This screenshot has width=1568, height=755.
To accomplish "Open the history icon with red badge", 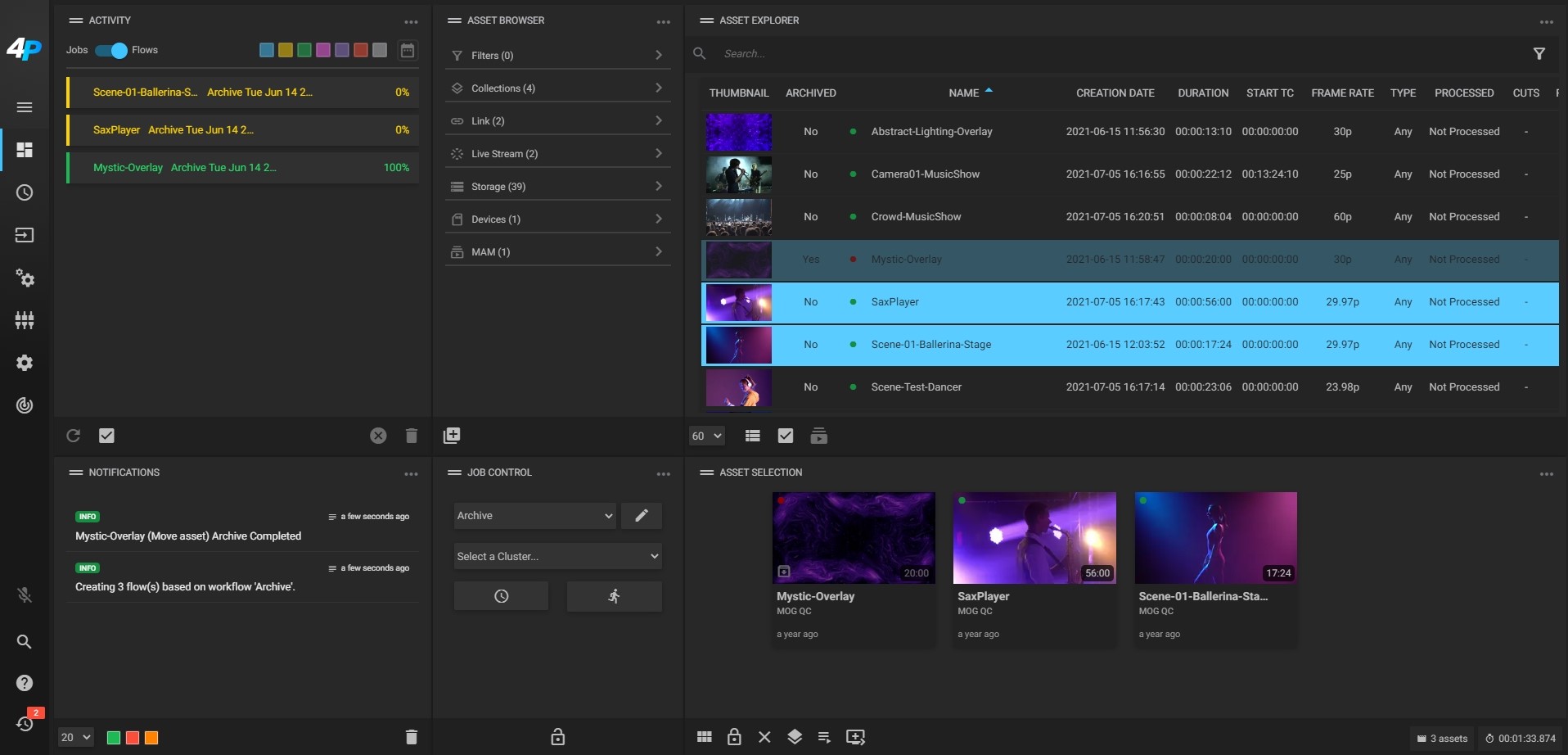I will pos(25,724).
